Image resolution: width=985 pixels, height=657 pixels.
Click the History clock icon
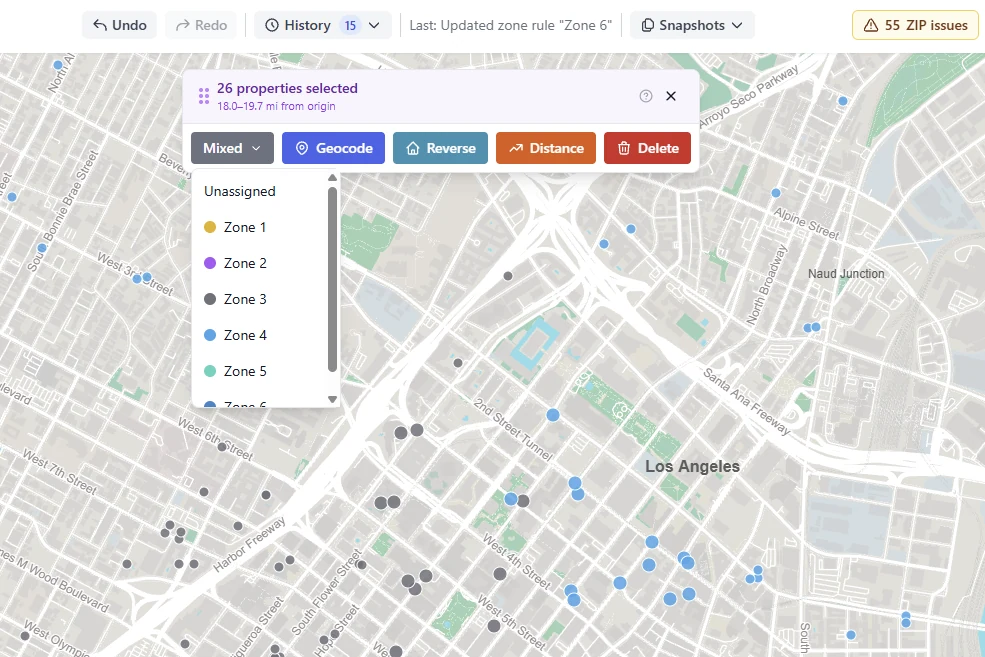(272, 25)
